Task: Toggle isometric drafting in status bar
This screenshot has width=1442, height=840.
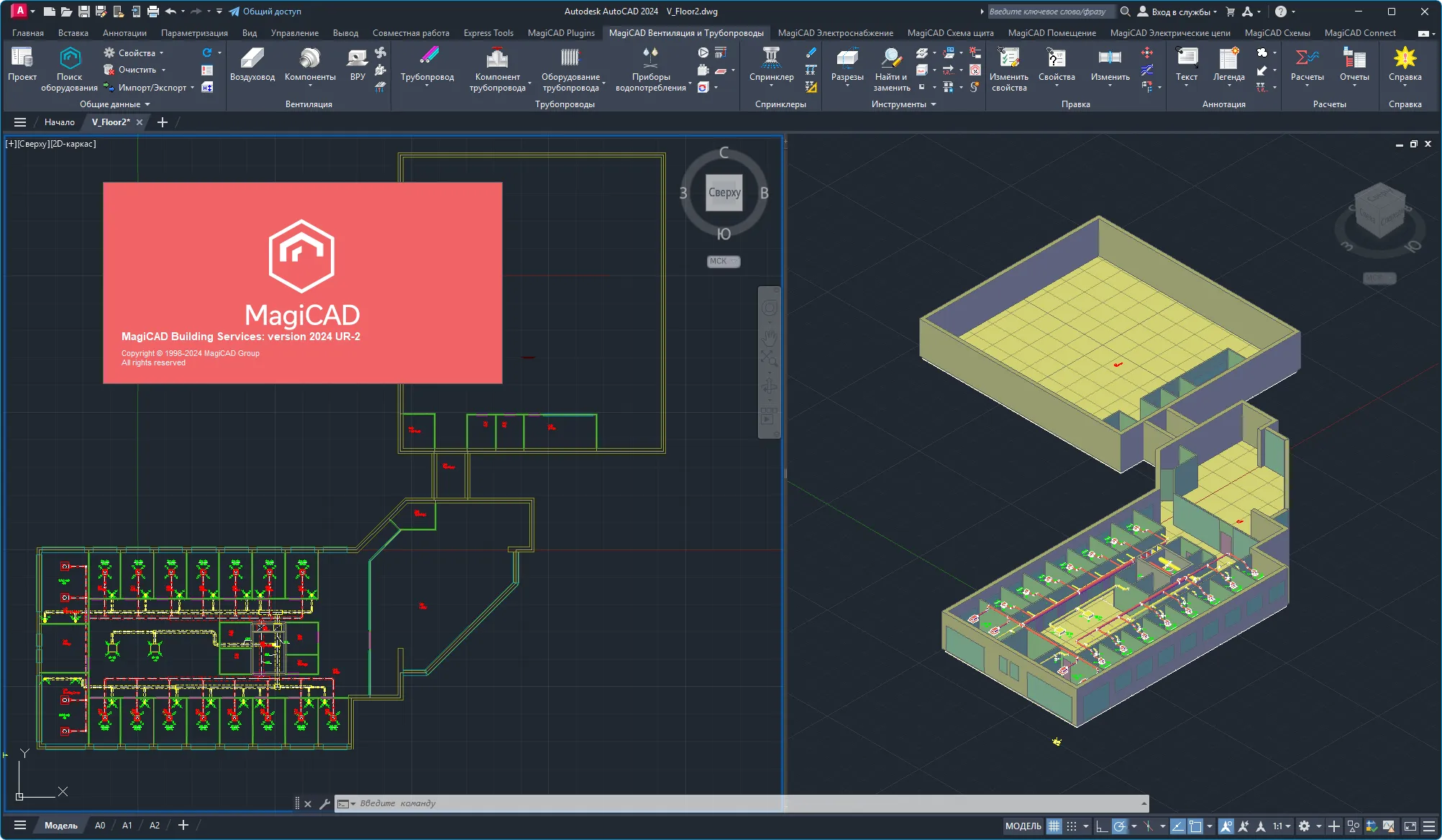Action: pos(1148,826)
